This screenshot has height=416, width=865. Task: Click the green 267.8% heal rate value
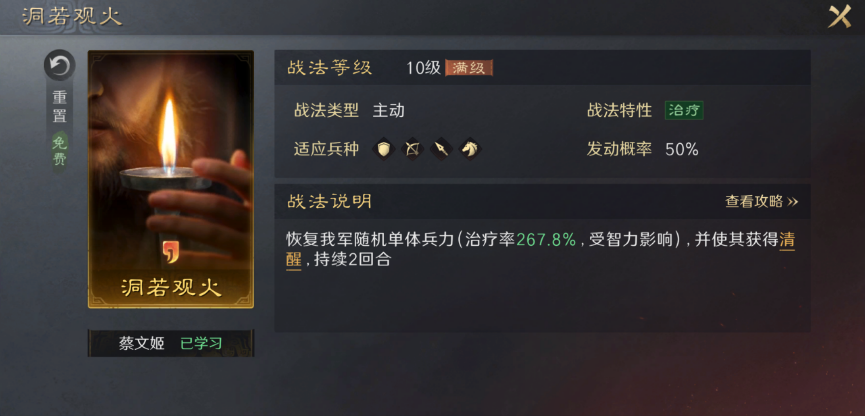pos(546,240)
